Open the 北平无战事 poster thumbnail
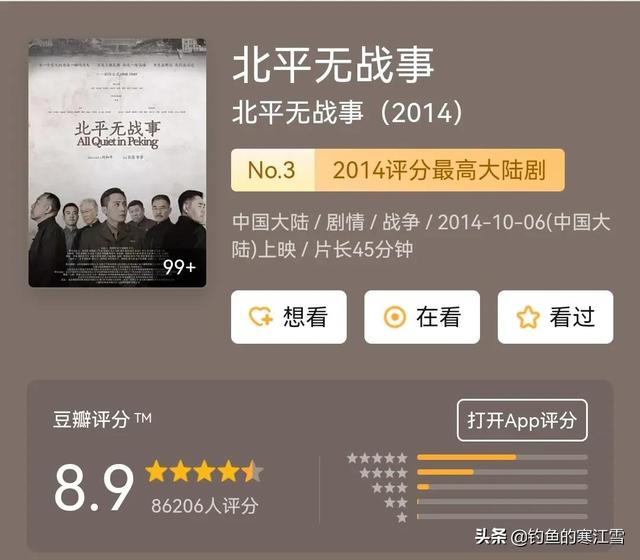This screenshot has height=560, width=640. (x=118, y=162)
